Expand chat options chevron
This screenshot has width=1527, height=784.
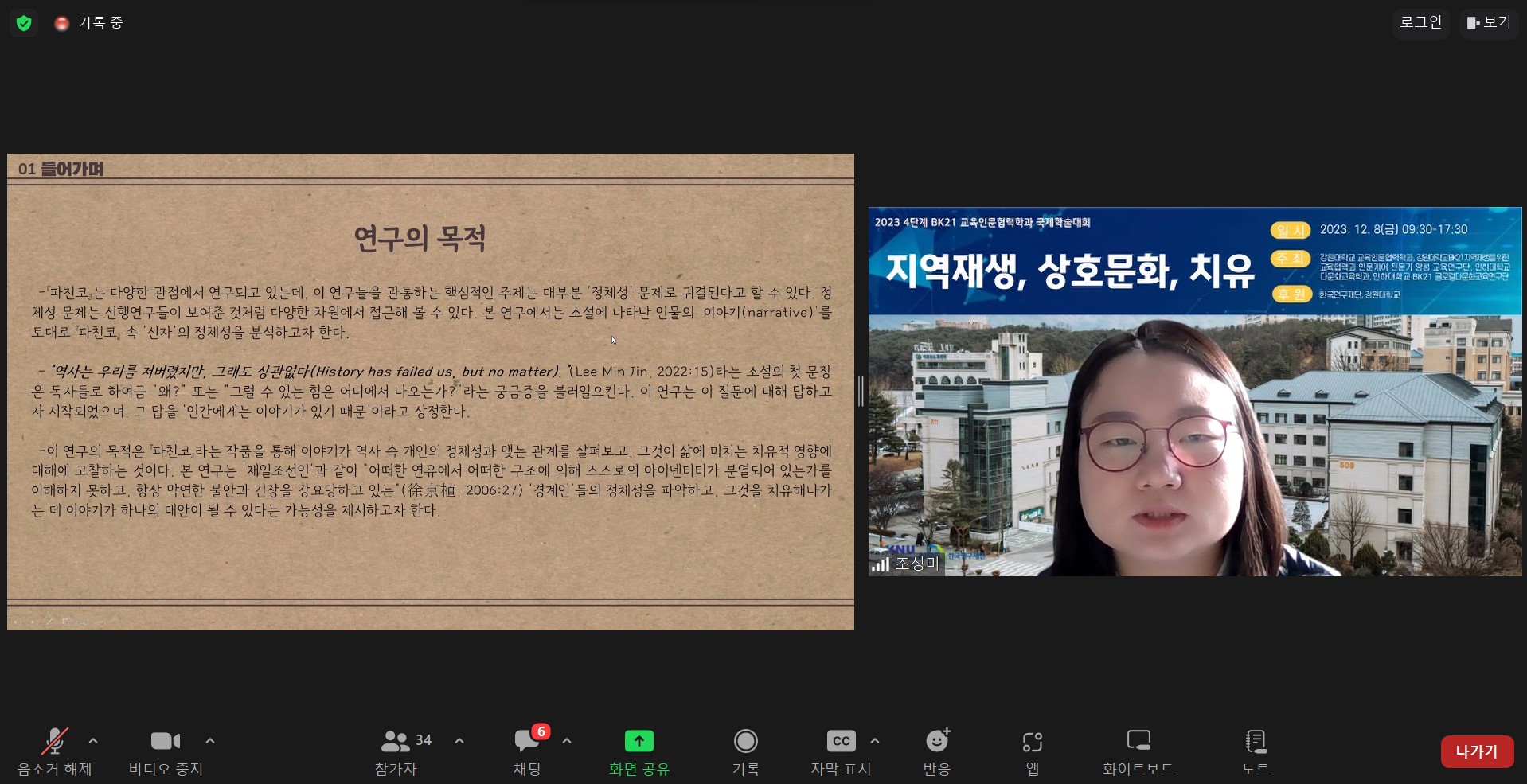pyautogui.click(x=567, y=741)
